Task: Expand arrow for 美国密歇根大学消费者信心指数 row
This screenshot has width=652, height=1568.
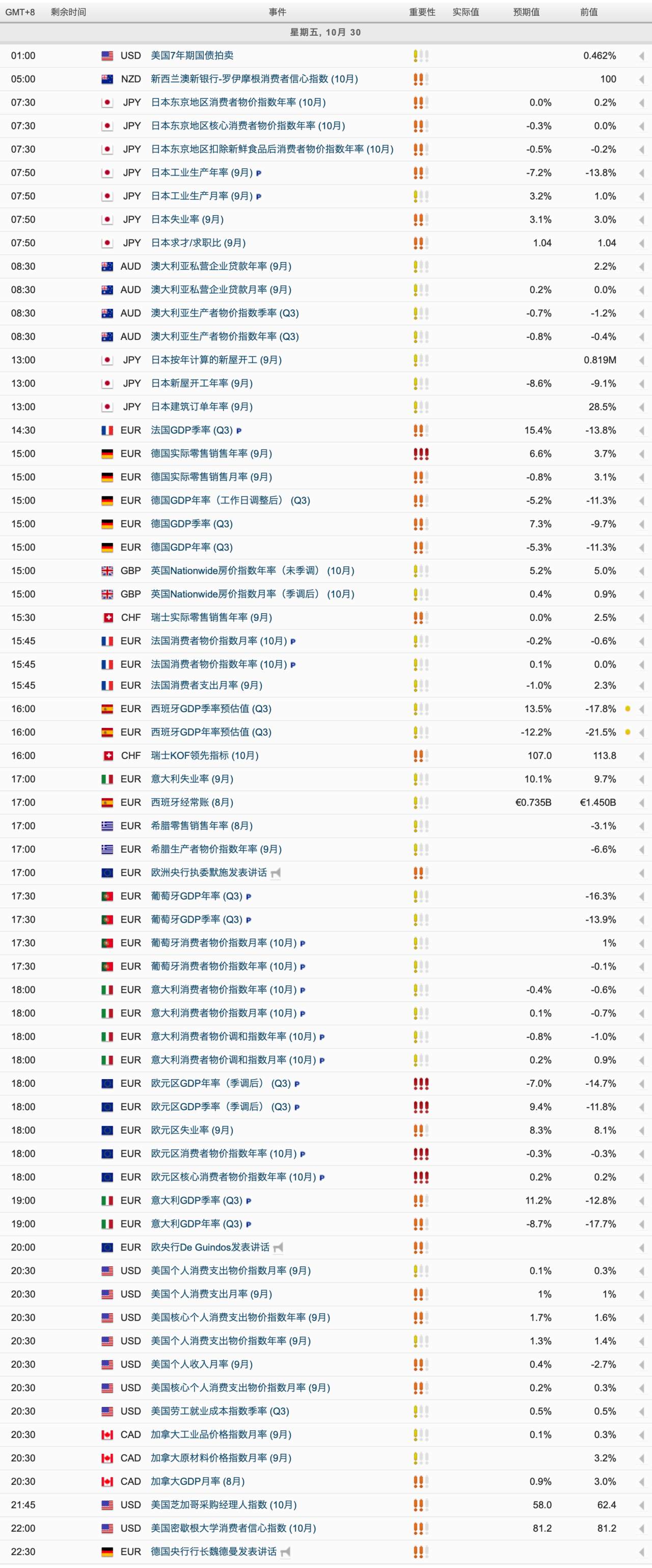Action: pyautogui.click(x=642, y=1528)
